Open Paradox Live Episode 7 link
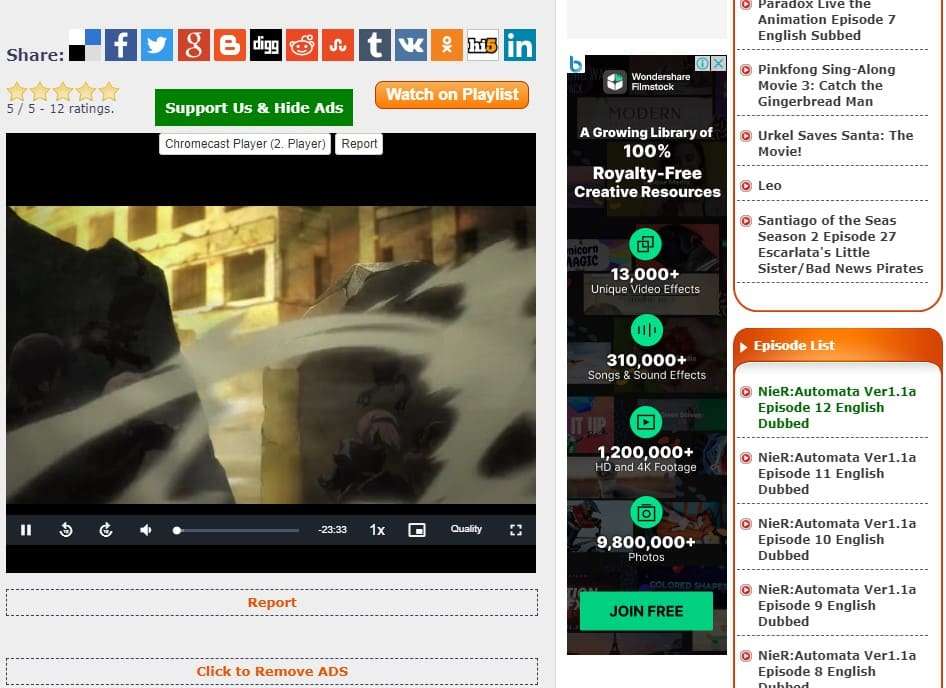Image resolution: width=946 pixels, height=688 pixels. point(827,20)
